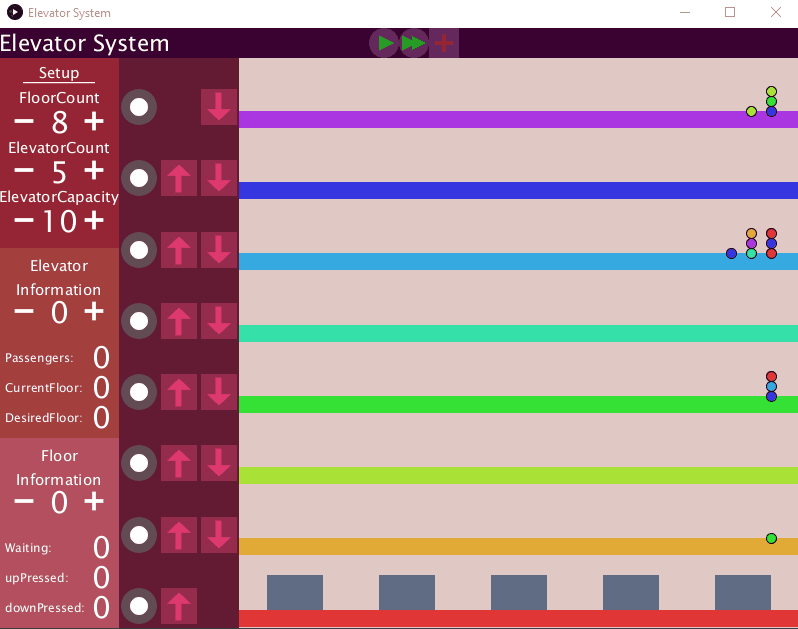Decrease ElevatorCapacity with the minus button

24,220
